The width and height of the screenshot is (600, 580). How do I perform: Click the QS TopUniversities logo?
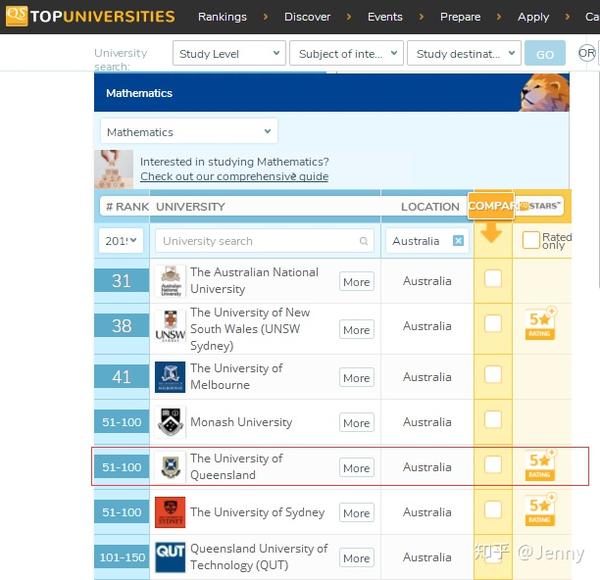(x=90, y=16)
